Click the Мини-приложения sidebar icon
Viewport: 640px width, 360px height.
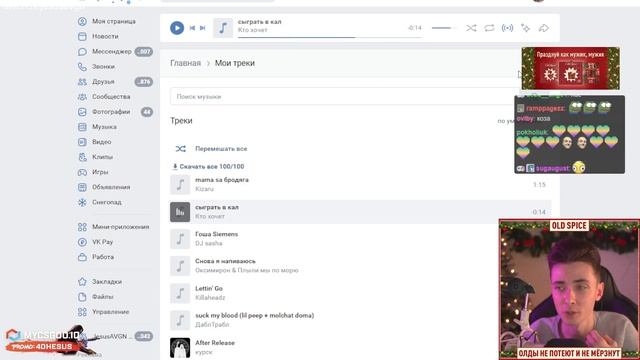pos(82,227)
